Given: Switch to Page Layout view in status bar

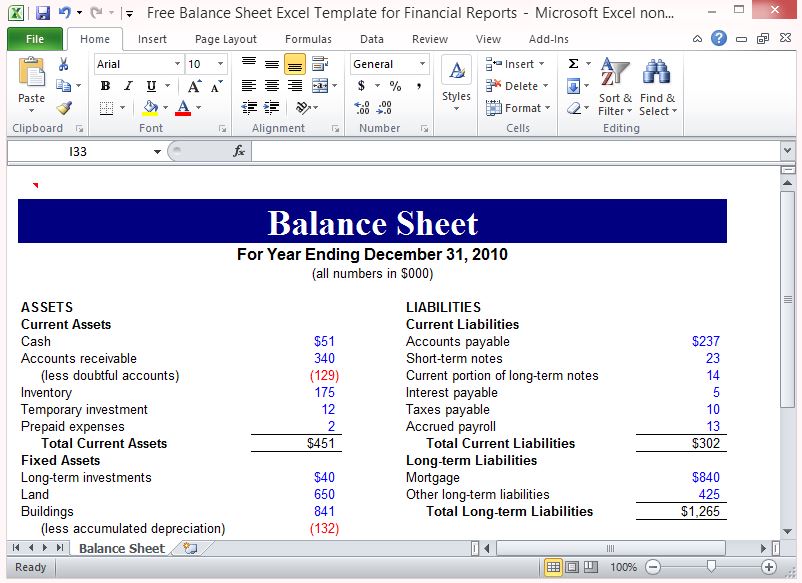Looking at the screenshot, I should 574,567.
